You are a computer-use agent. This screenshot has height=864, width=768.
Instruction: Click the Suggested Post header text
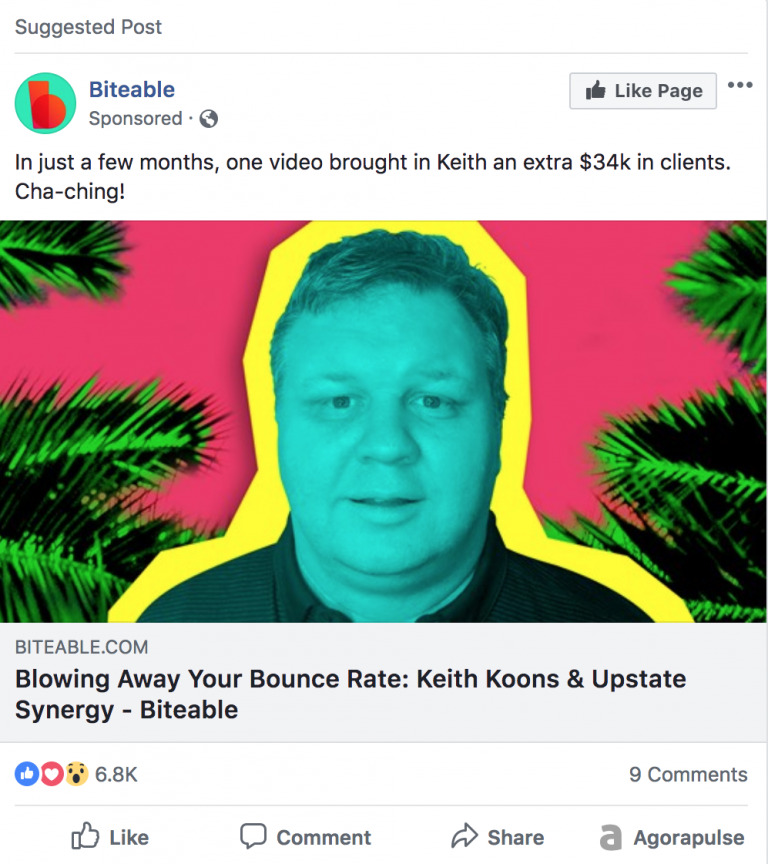(88, 27)
